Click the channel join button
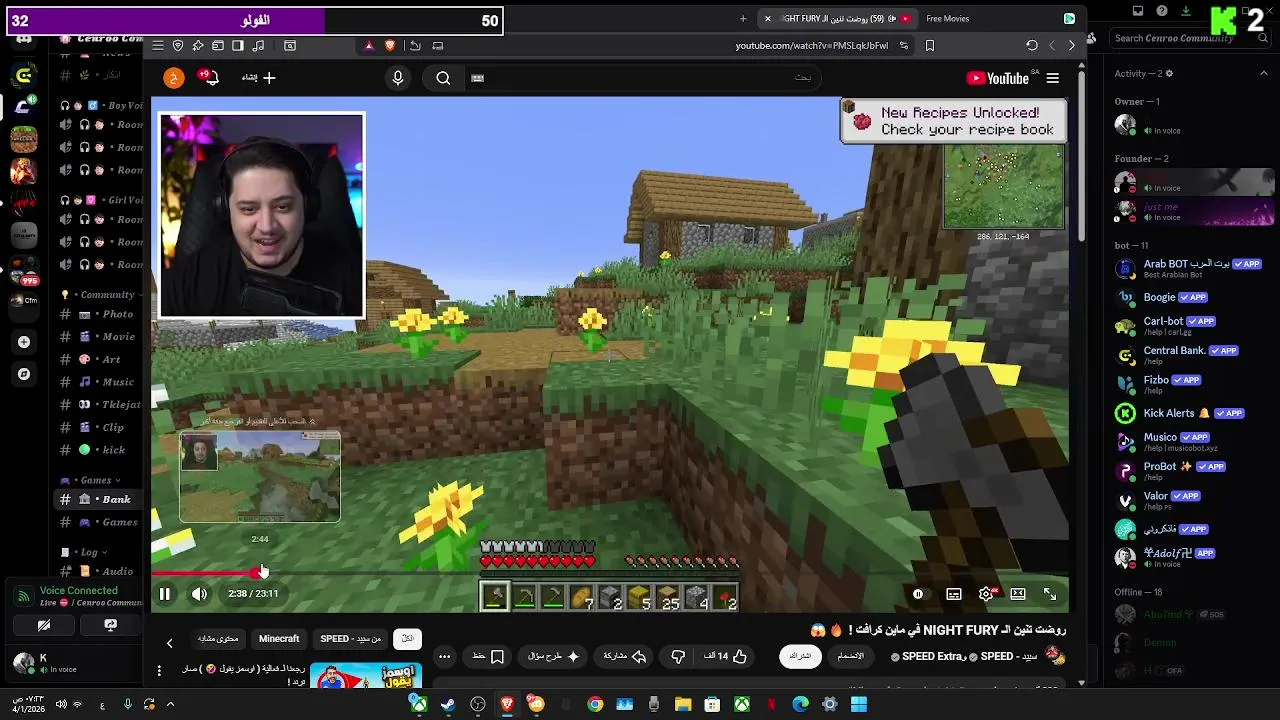 [850, 656]
